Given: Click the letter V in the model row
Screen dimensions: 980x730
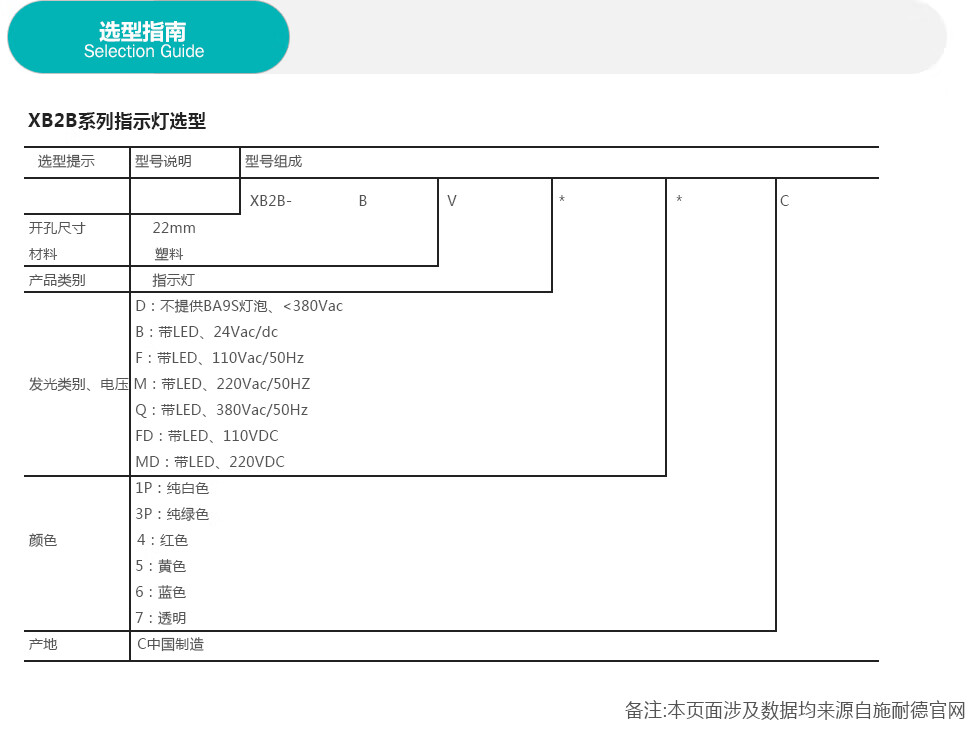Looking at the screenshot, I should 452,201.
